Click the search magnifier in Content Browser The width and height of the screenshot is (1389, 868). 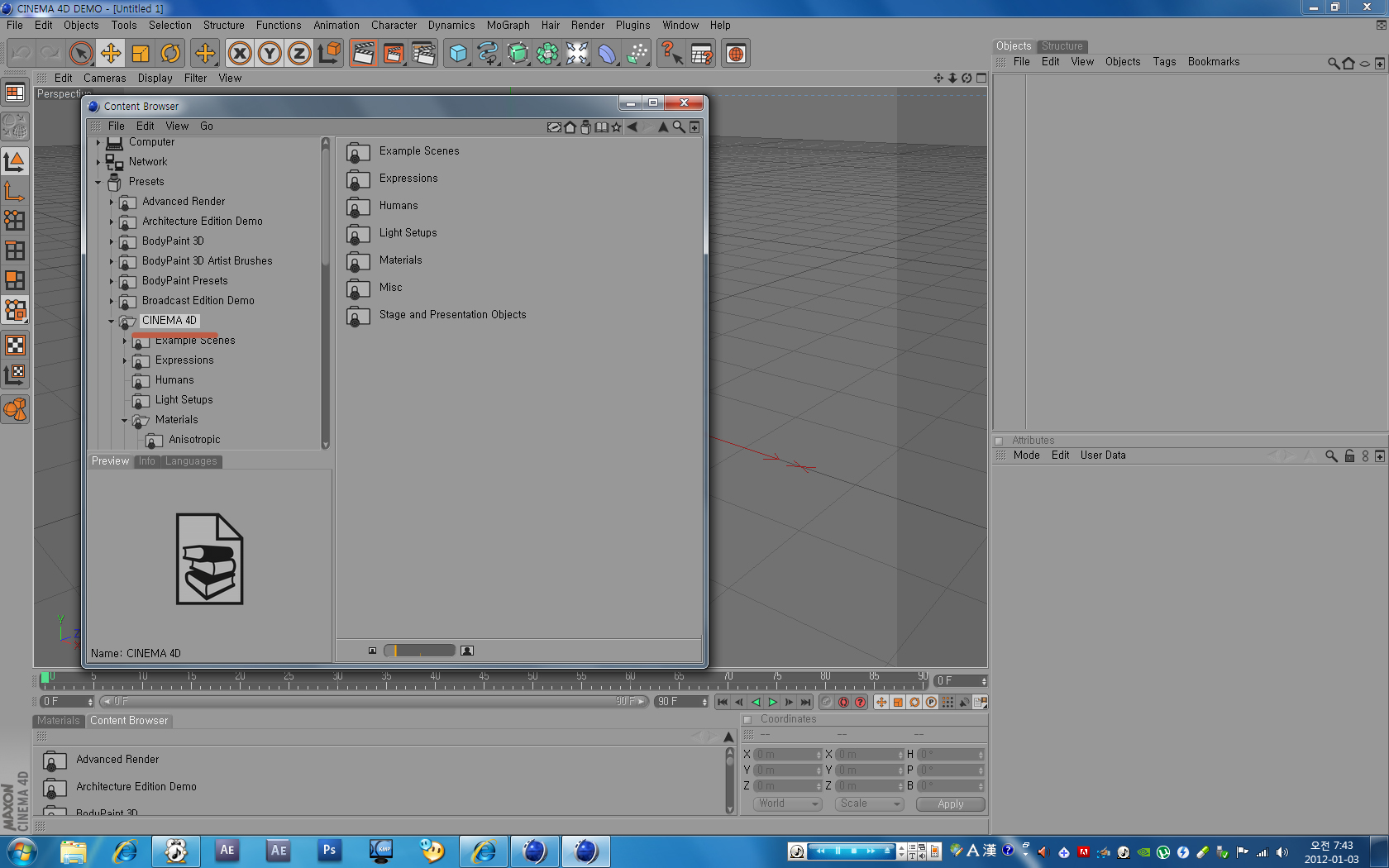679,126
